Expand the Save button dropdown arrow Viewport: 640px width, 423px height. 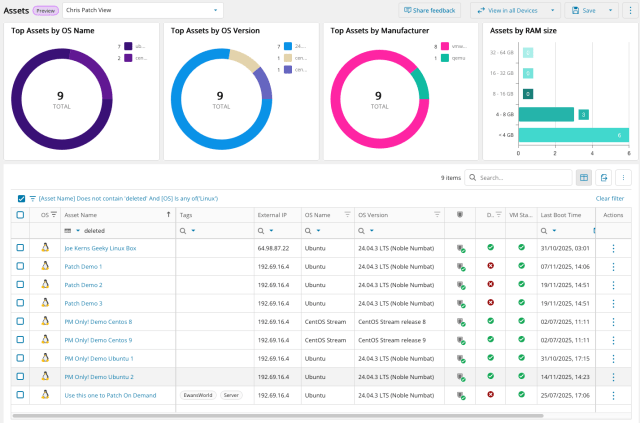609,10
